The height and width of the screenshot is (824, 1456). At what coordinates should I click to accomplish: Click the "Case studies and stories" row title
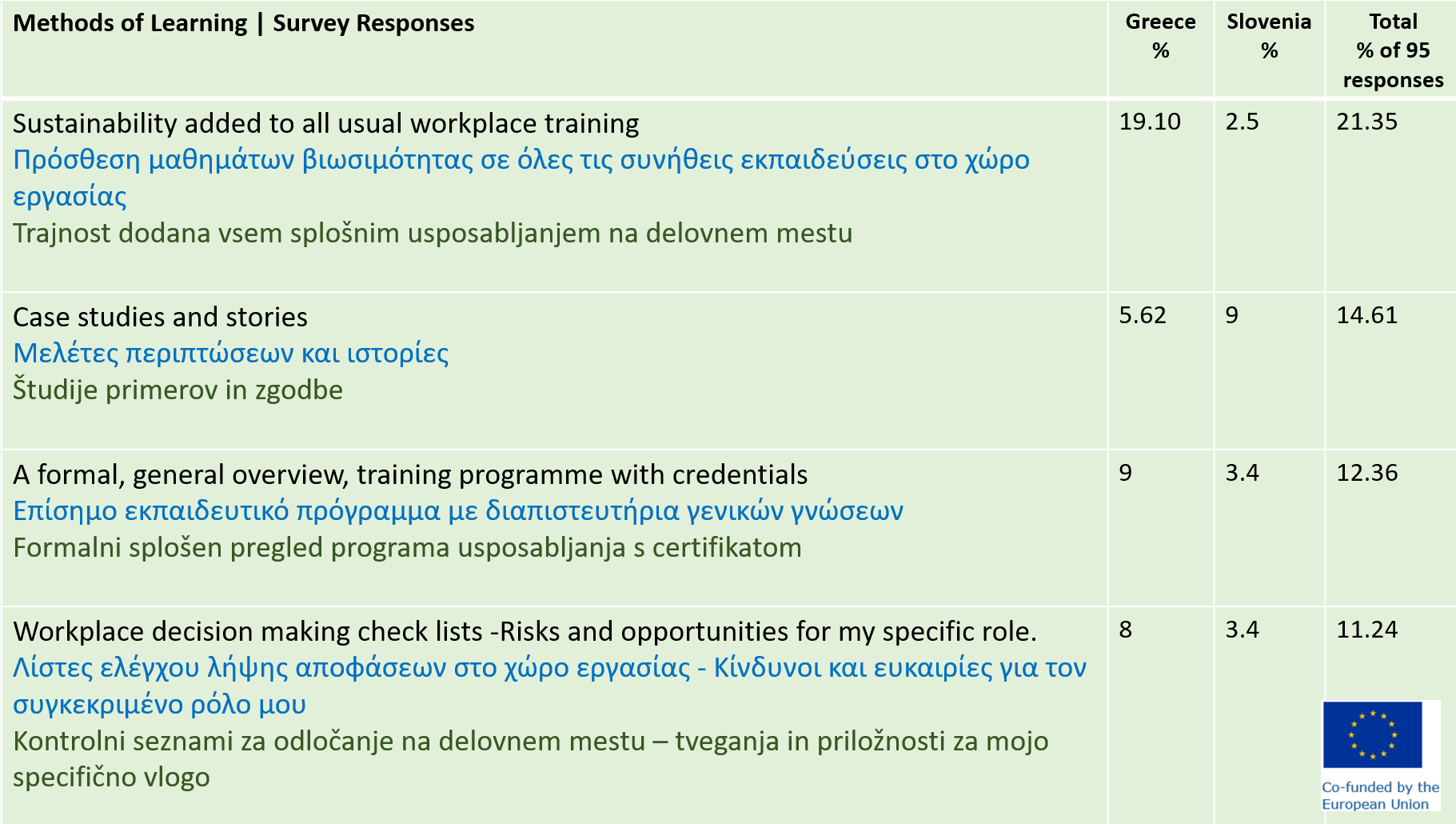tap(160, 317)
